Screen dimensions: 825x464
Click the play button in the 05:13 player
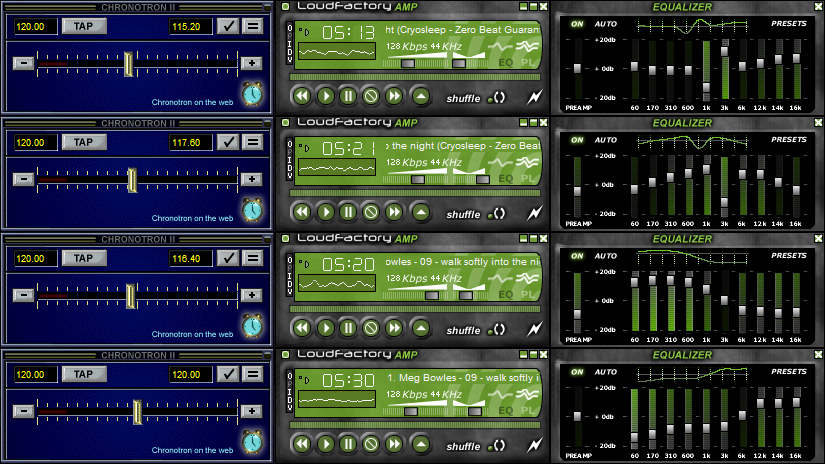point(325,96)
